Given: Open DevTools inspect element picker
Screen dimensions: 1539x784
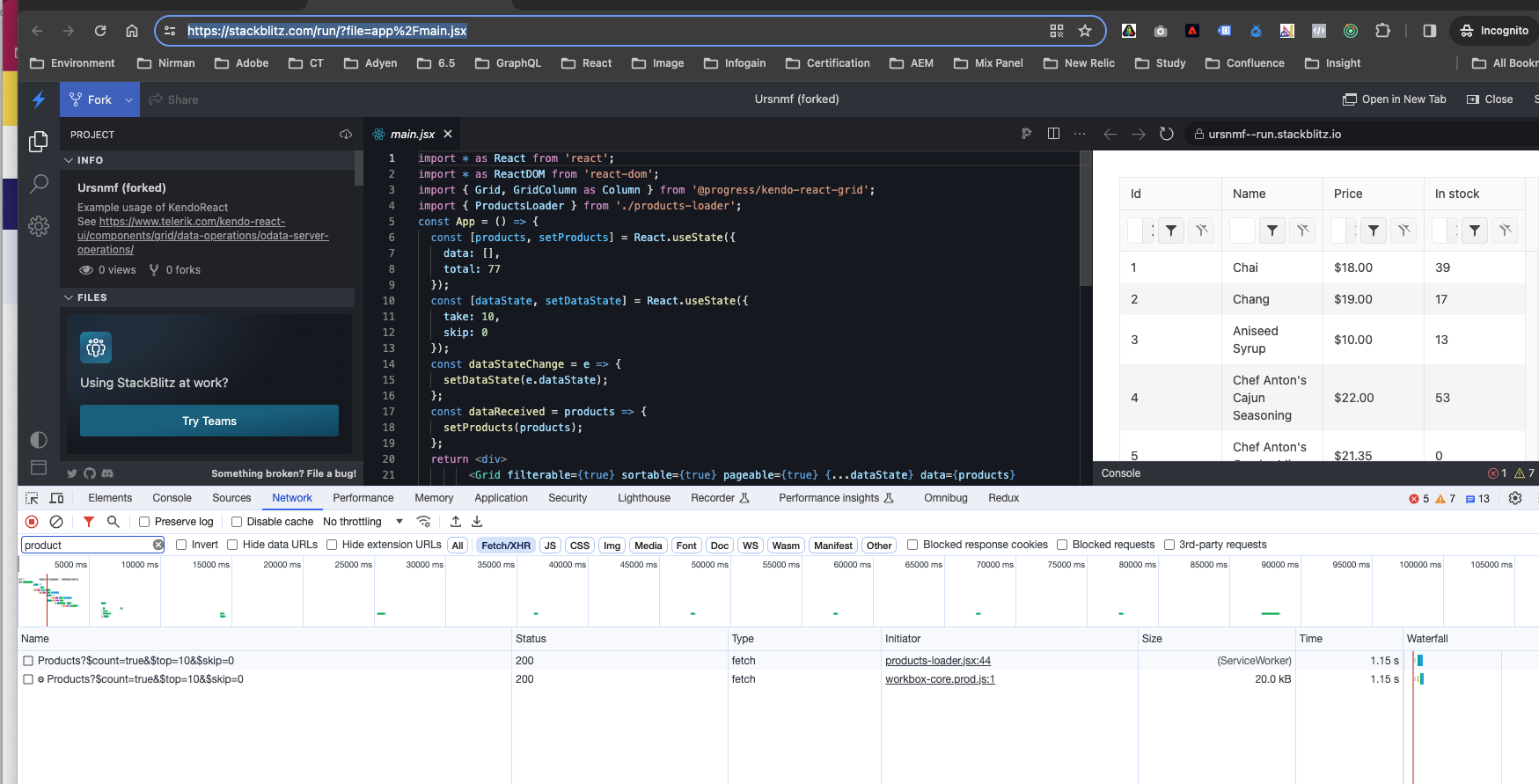Looking at the screenshot, I should tap(32, 498).
